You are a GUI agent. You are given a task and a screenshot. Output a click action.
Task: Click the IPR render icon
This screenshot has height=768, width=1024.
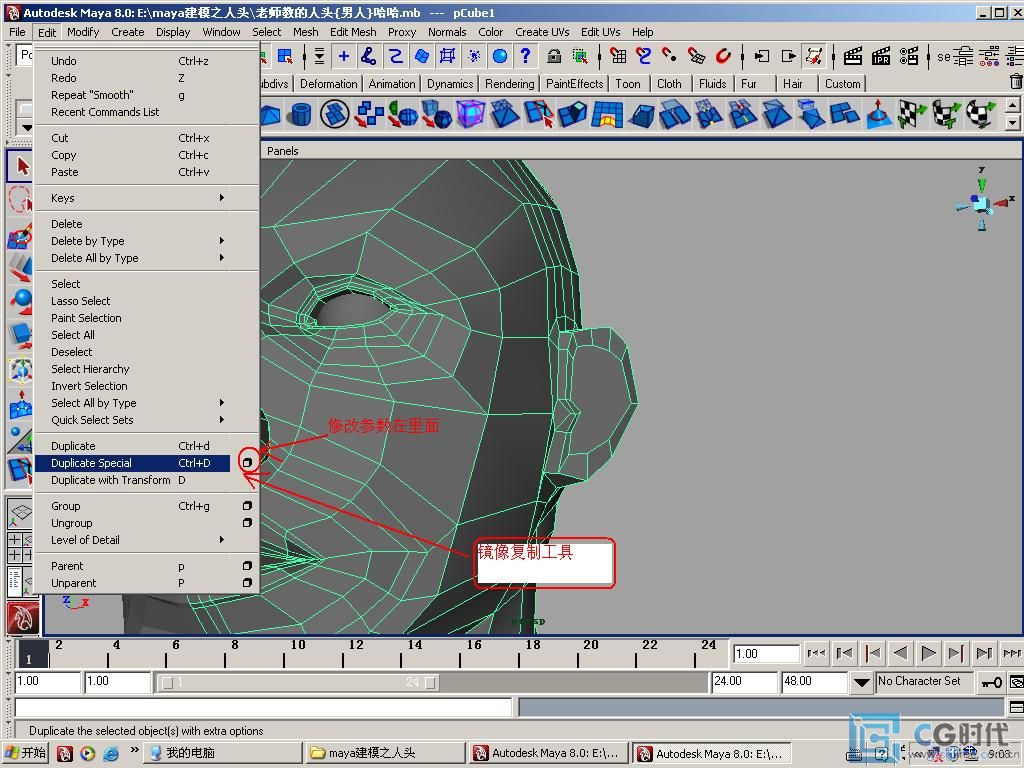(x=880, y=57)
